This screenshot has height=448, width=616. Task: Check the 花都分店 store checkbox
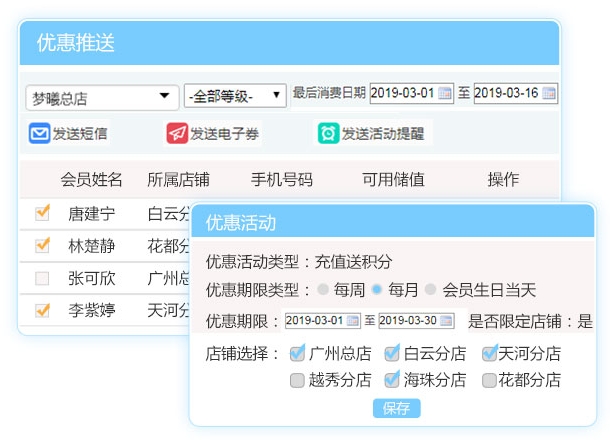[x=489, y=380]
